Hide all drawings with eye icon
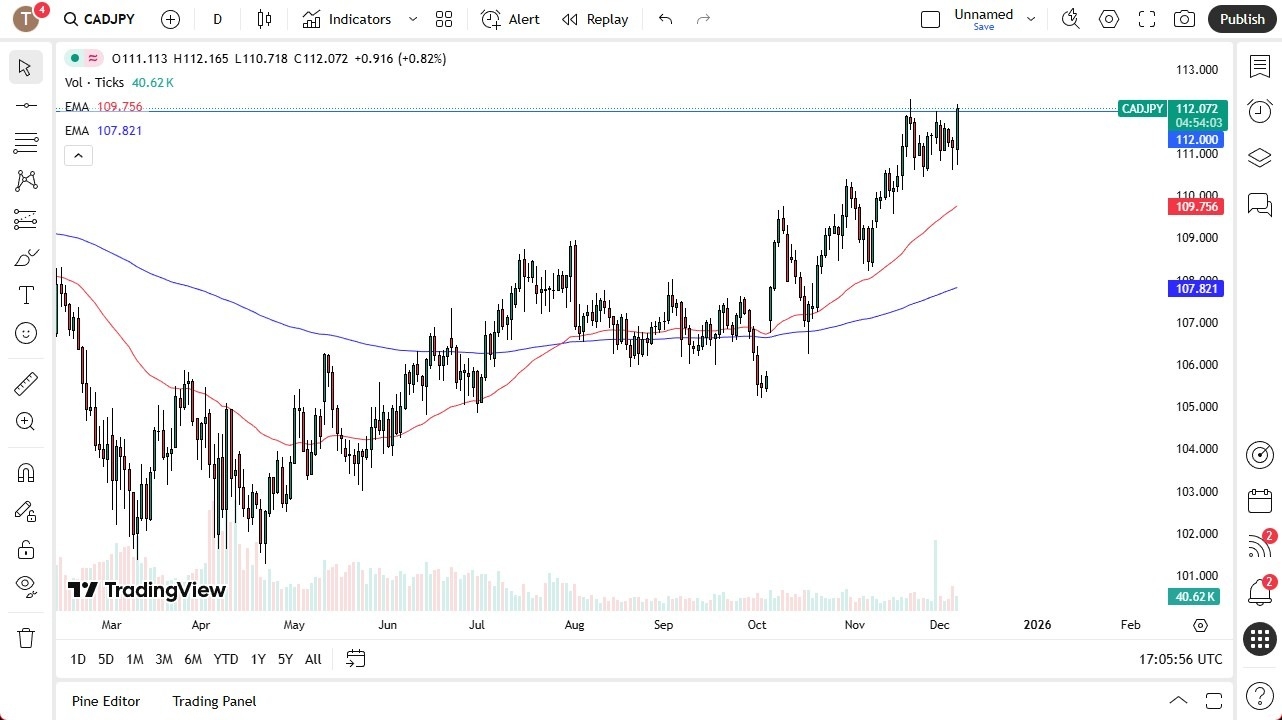 click(x=25, y=586)
